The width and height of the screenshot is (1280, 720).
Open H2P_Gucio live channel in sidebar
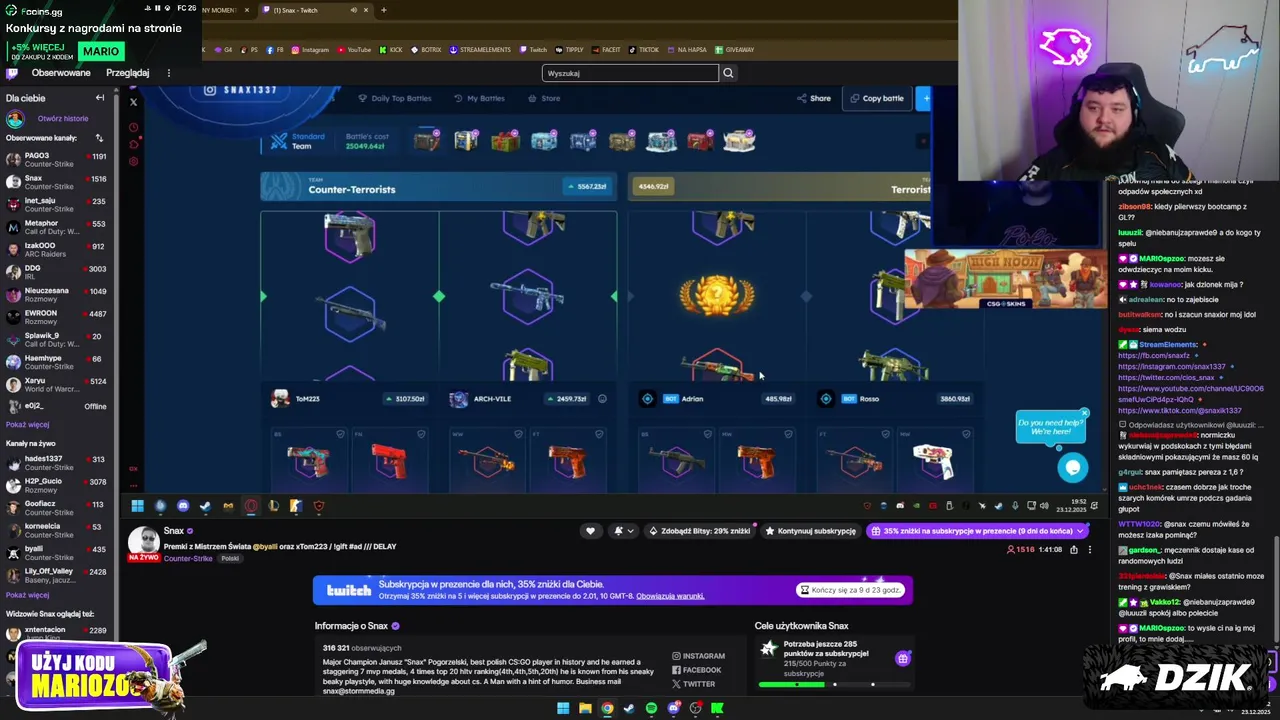pyautogui.click(x=55, y=485)
